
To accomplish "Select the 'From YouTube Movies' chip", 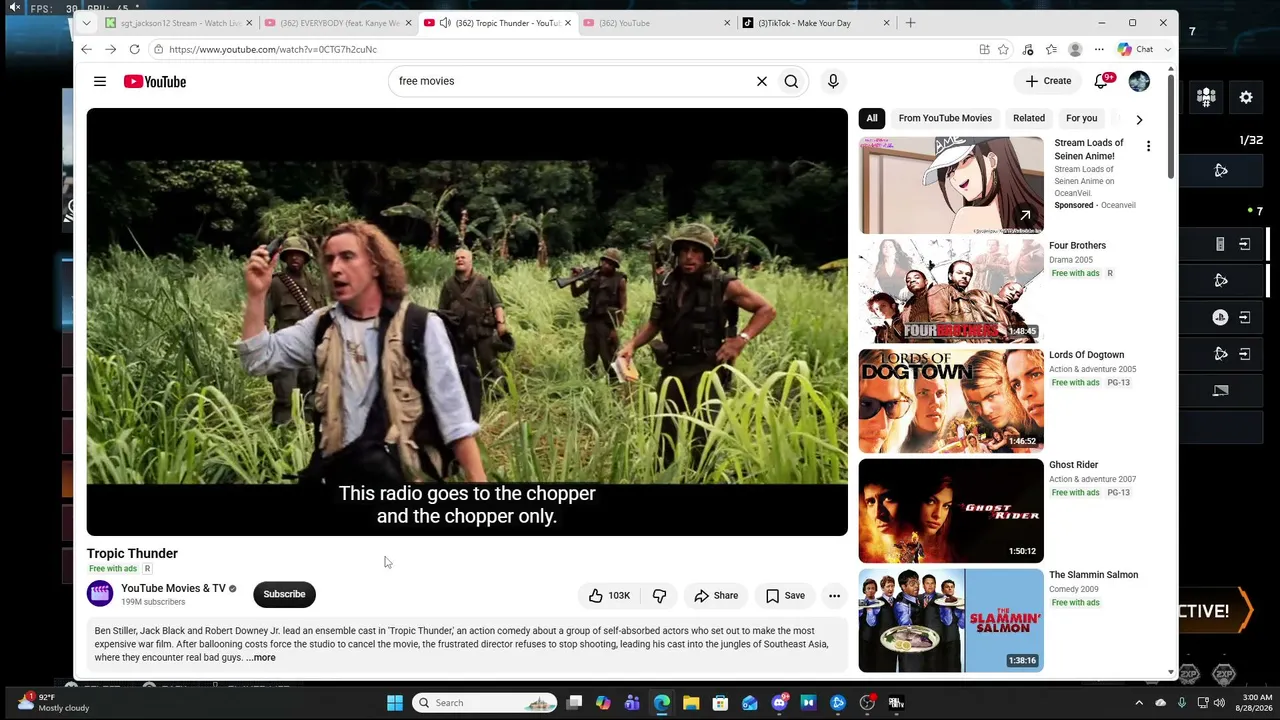I will click(x=945, y=118).
